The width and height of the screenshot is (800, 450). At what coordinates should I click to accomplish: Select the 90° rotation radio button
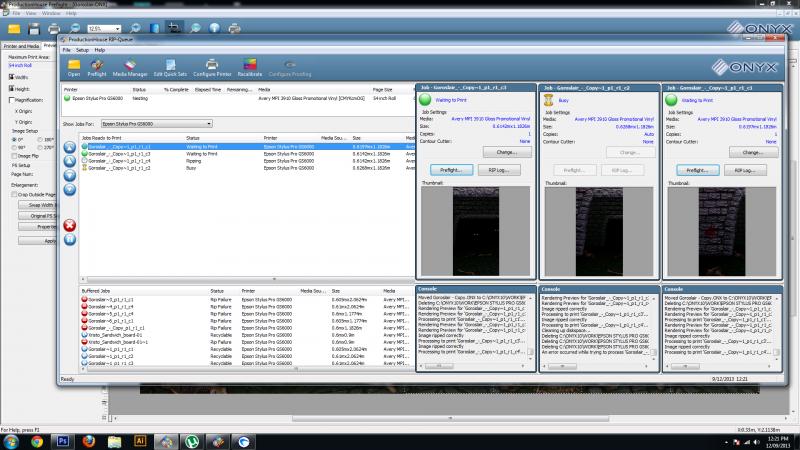(14, 147)
